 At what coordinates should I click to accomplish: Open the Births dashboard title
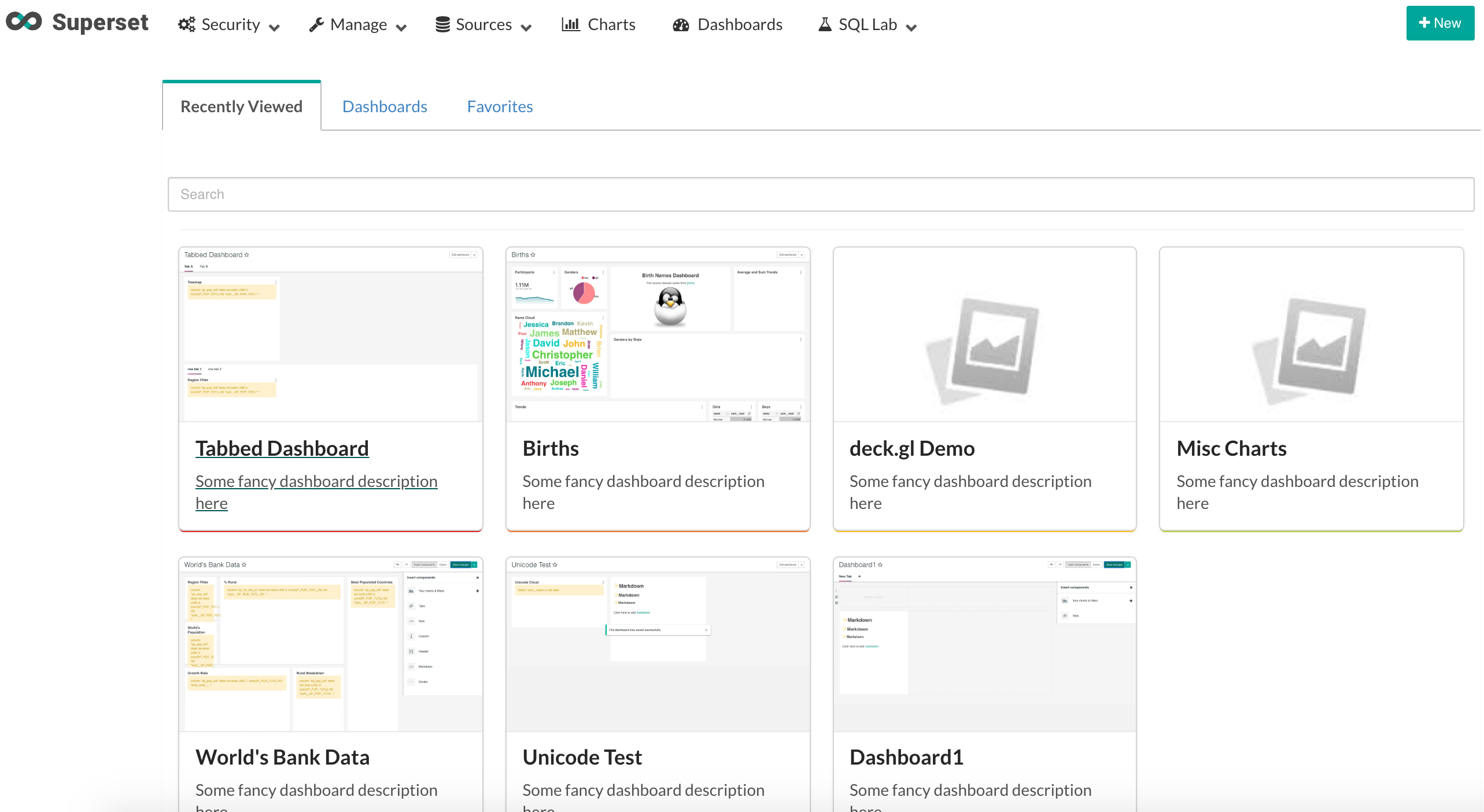tap(550, 448)
